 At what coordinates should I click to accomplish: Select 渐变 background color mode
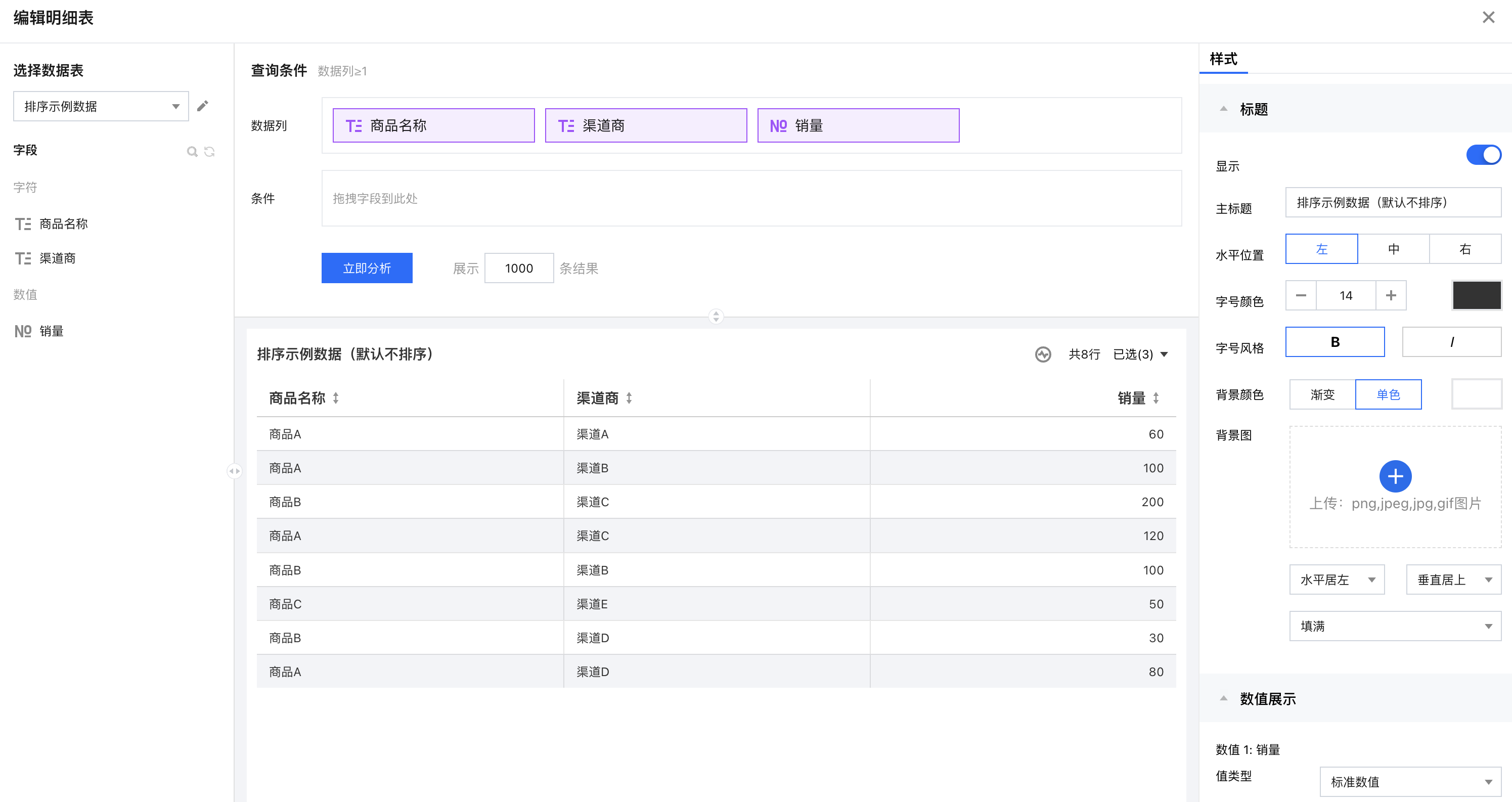point(1322,394)
